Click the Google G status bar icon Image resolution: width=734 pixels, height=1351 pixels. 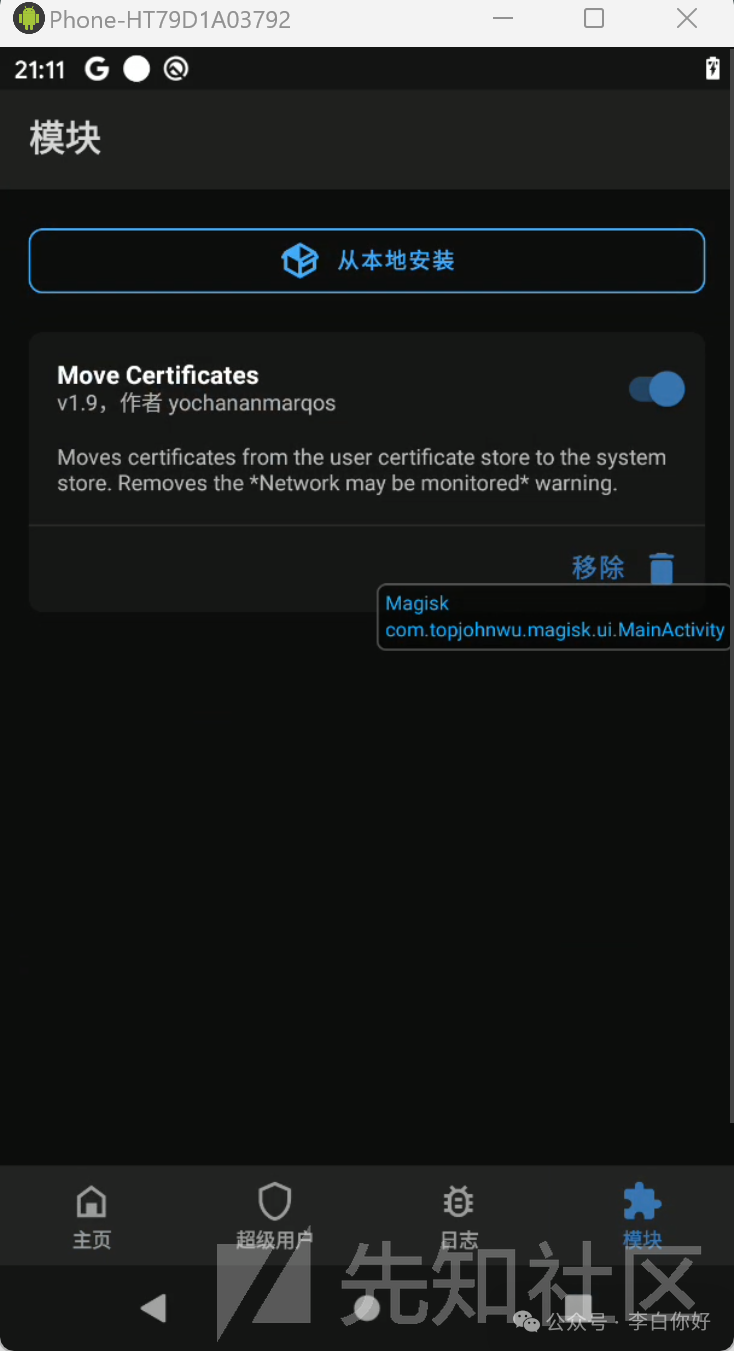point(97,69)
